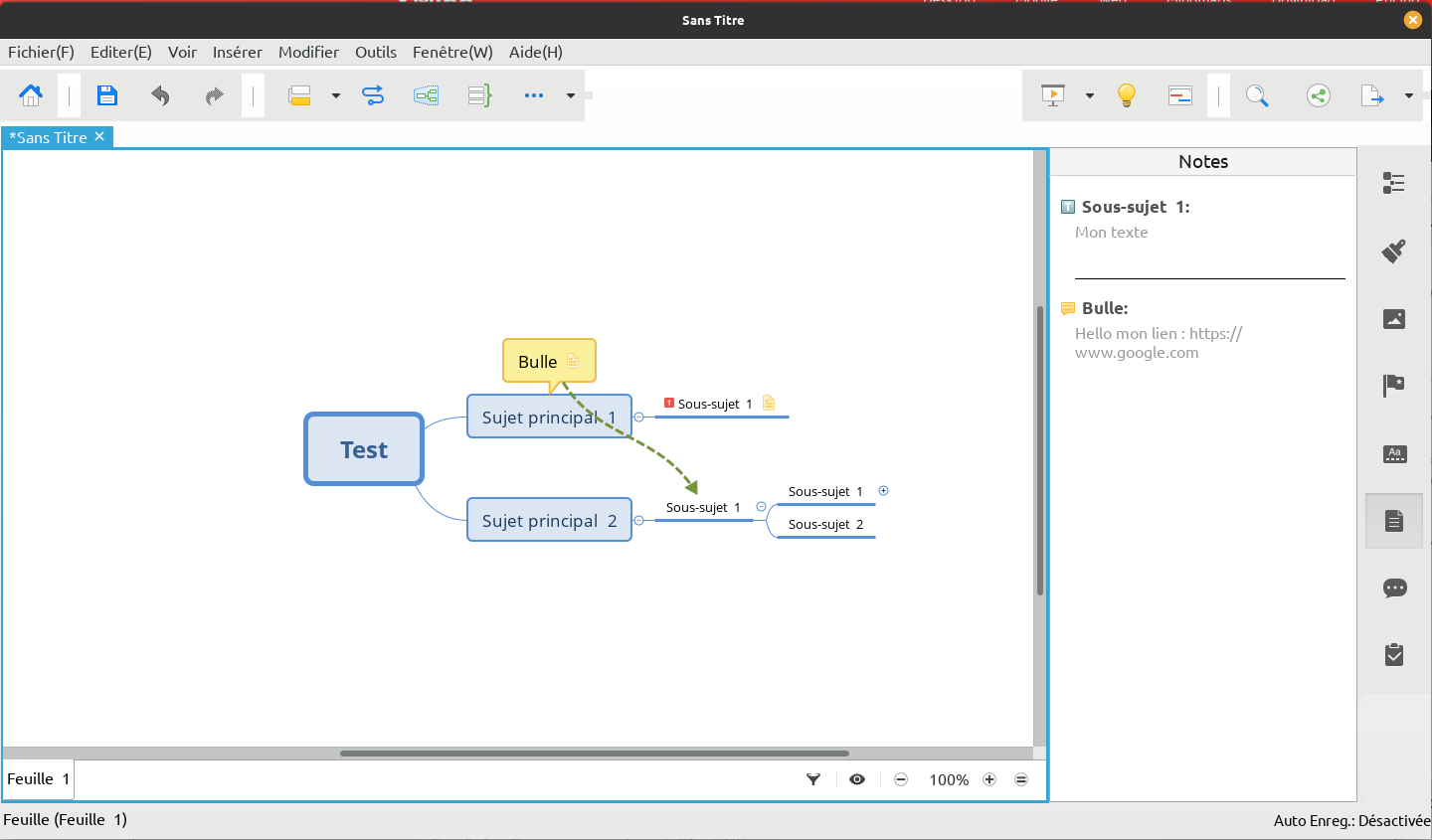Reset zoom to actual size icon
The width and height of the screenshot is (1432, 840).
(x=1021, y=779)
